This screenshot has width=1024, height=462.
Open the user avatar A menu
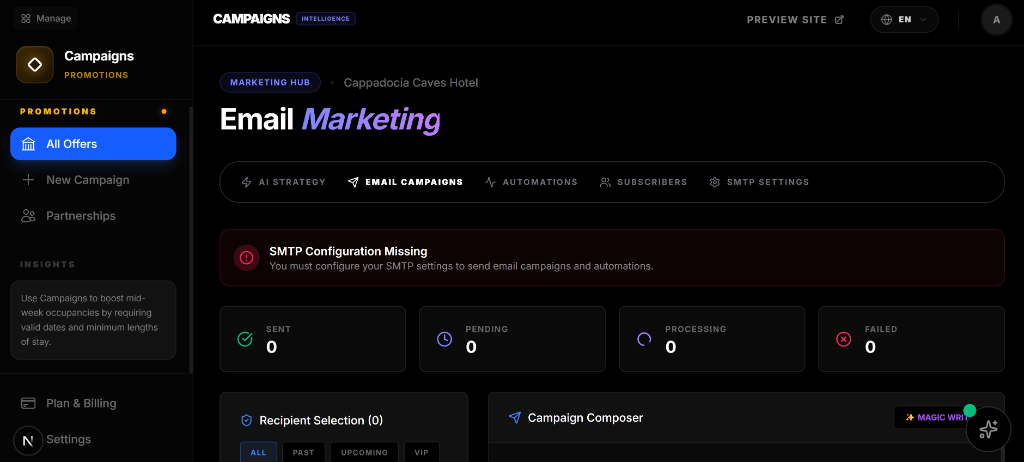click(996, 19)
